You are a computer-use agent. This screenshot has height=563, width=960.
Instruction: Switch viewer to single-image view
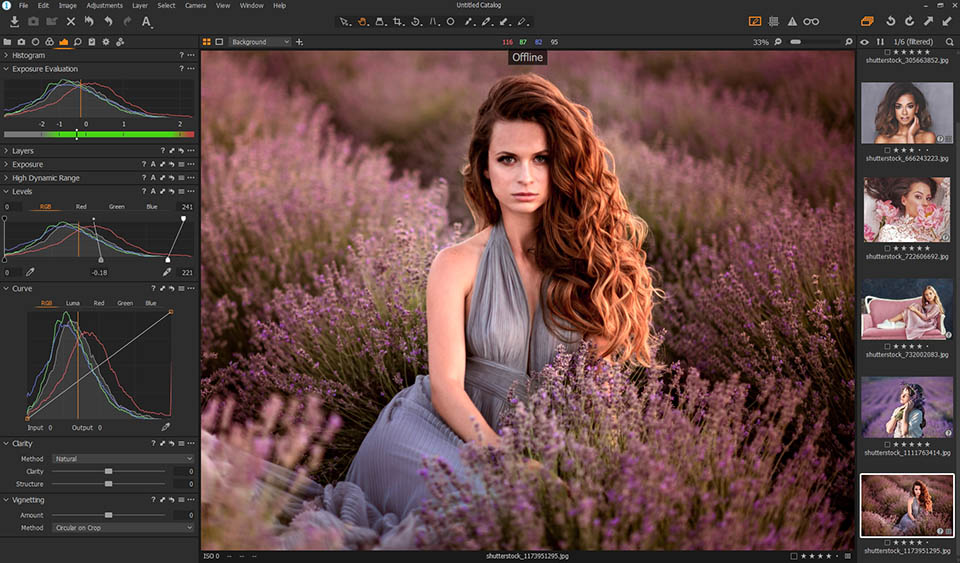click(x=219, y=42)
